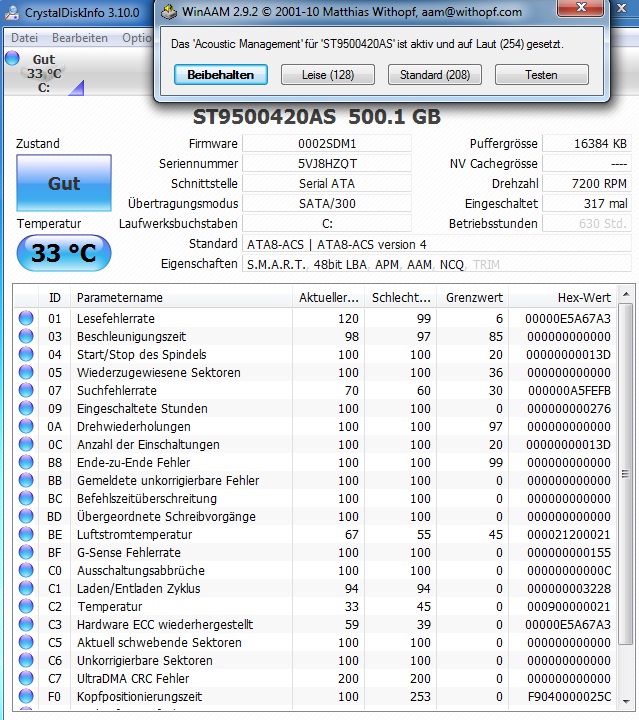Click the Schlecht... column header

(401, 298)
